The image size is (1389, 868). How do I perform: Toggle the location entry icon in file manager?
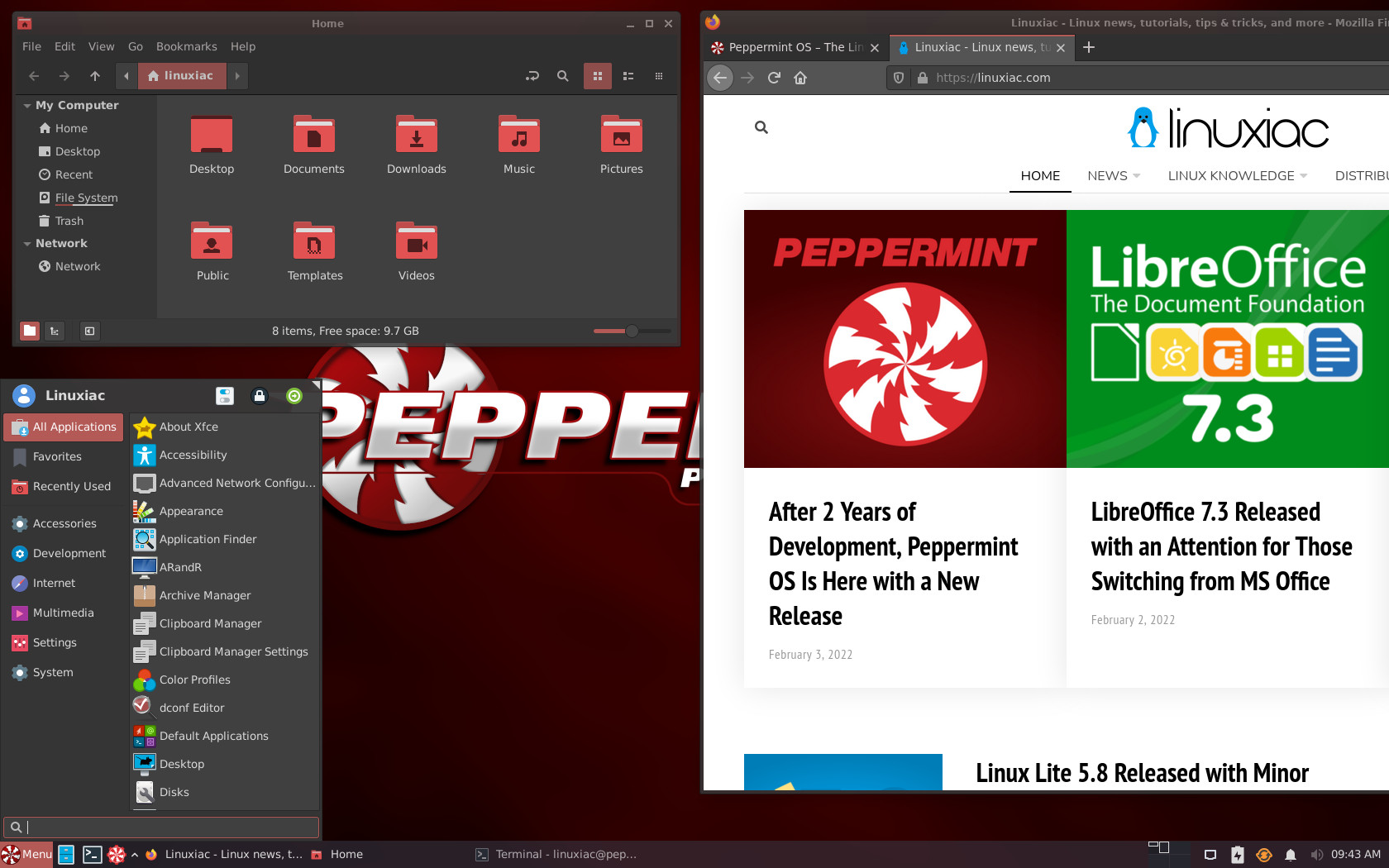tap(532, 76)
